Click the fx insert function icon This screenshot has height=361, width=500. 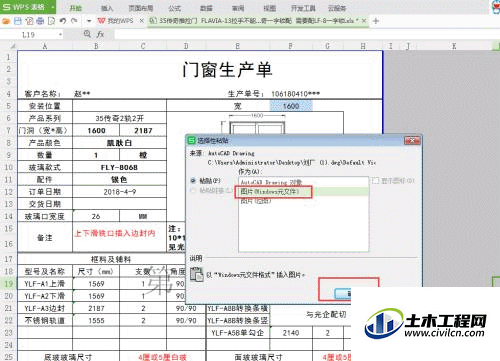(100, 34)
